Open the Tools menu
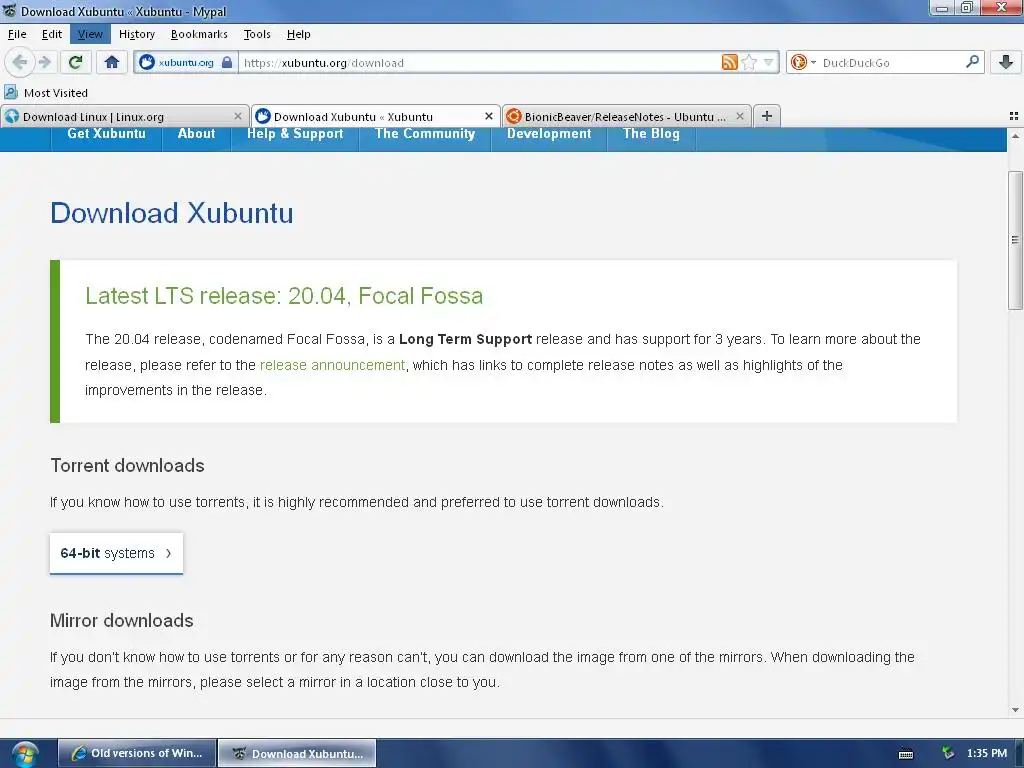Viewport: 1024px width, 768px height. [257, 34]
